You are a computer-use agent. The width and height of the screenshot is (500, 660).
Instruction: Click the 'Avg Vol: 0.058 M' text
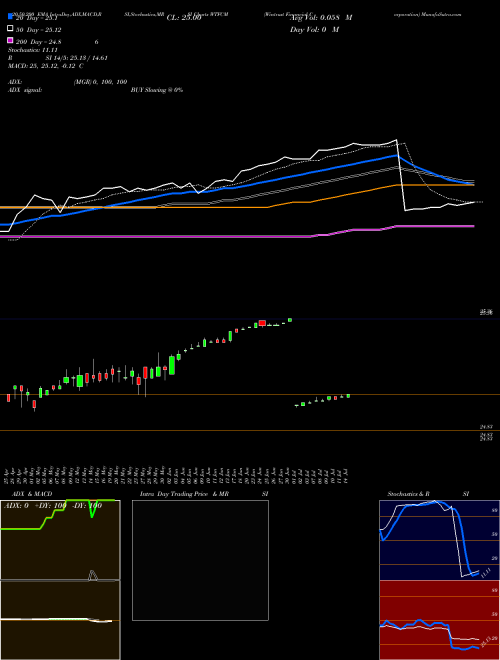coord(321,18)
